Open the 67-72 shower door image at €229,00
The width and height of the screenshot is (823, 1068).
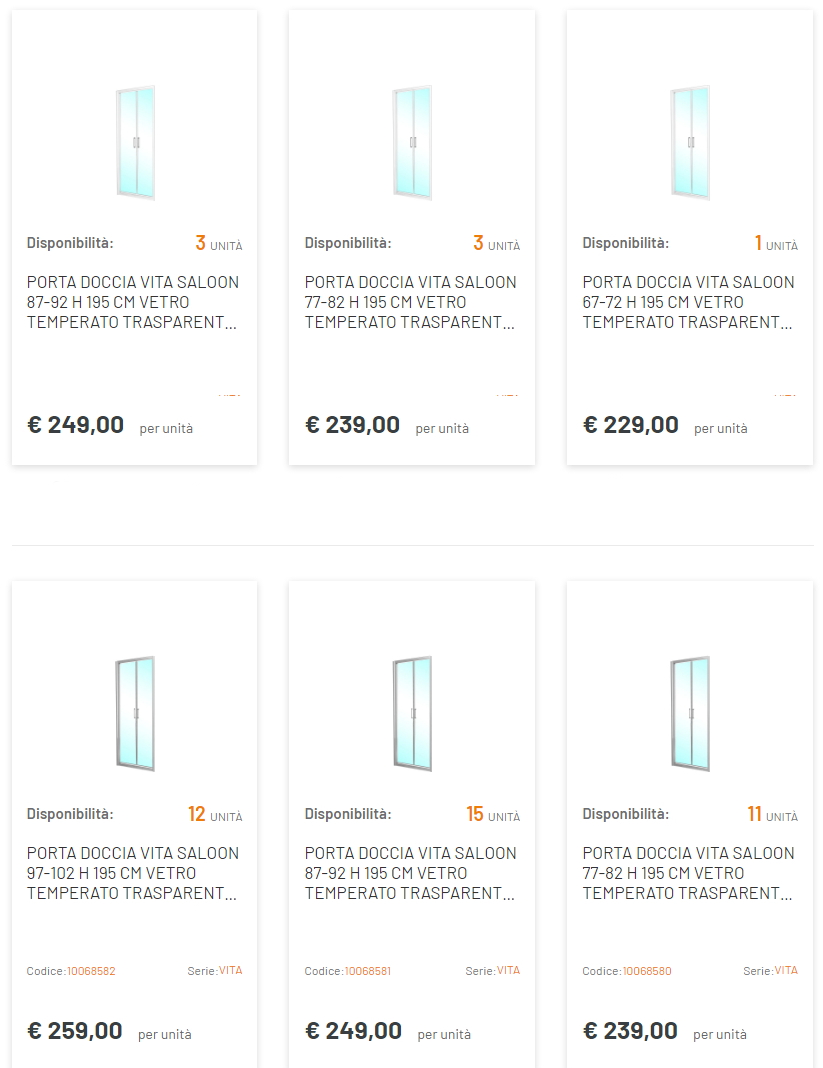pyautogui.click(x=690, y=143)
